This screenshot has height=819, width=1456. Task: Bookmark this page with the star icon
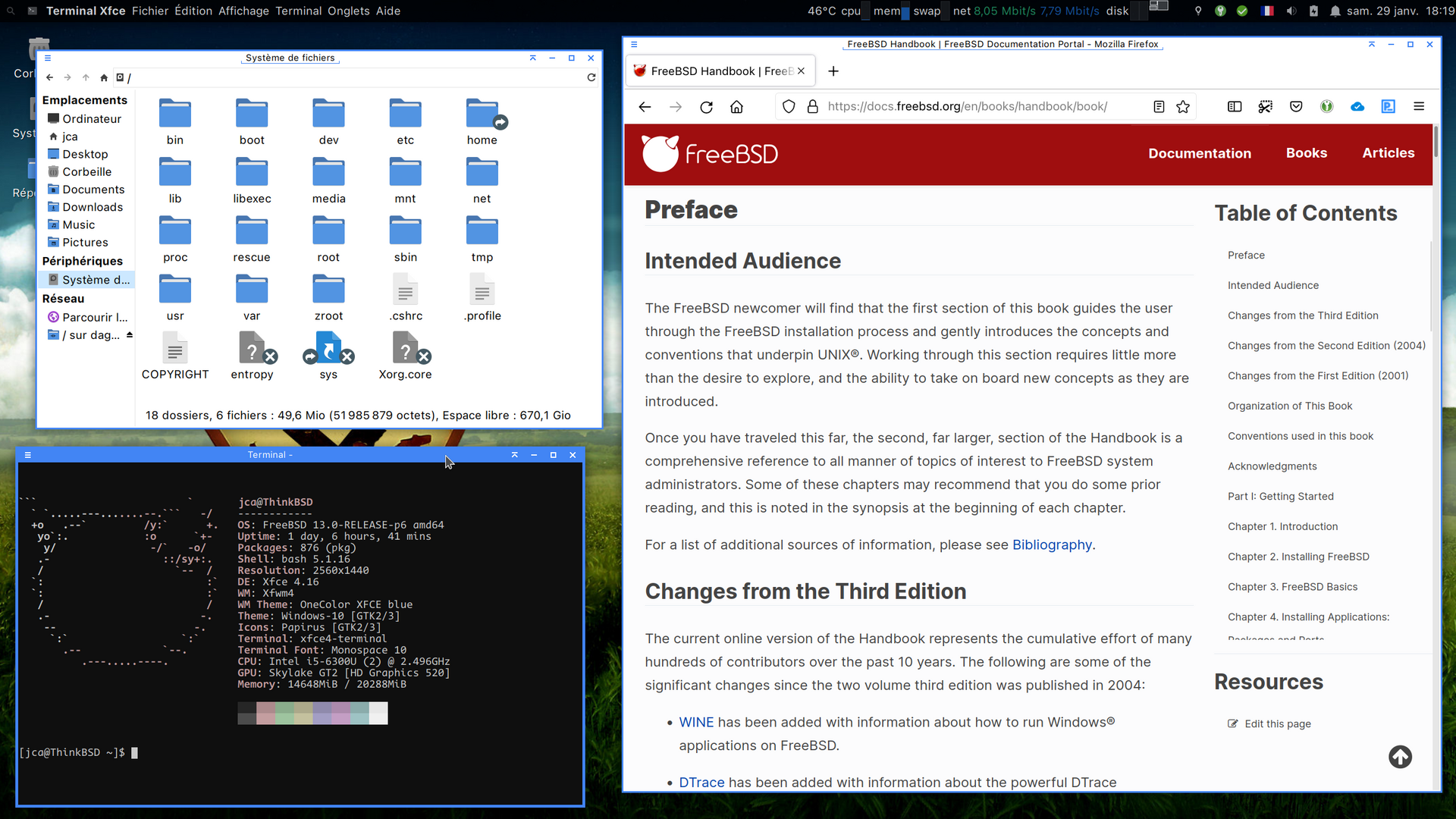pyautogui.click(x=1183, y=107)
